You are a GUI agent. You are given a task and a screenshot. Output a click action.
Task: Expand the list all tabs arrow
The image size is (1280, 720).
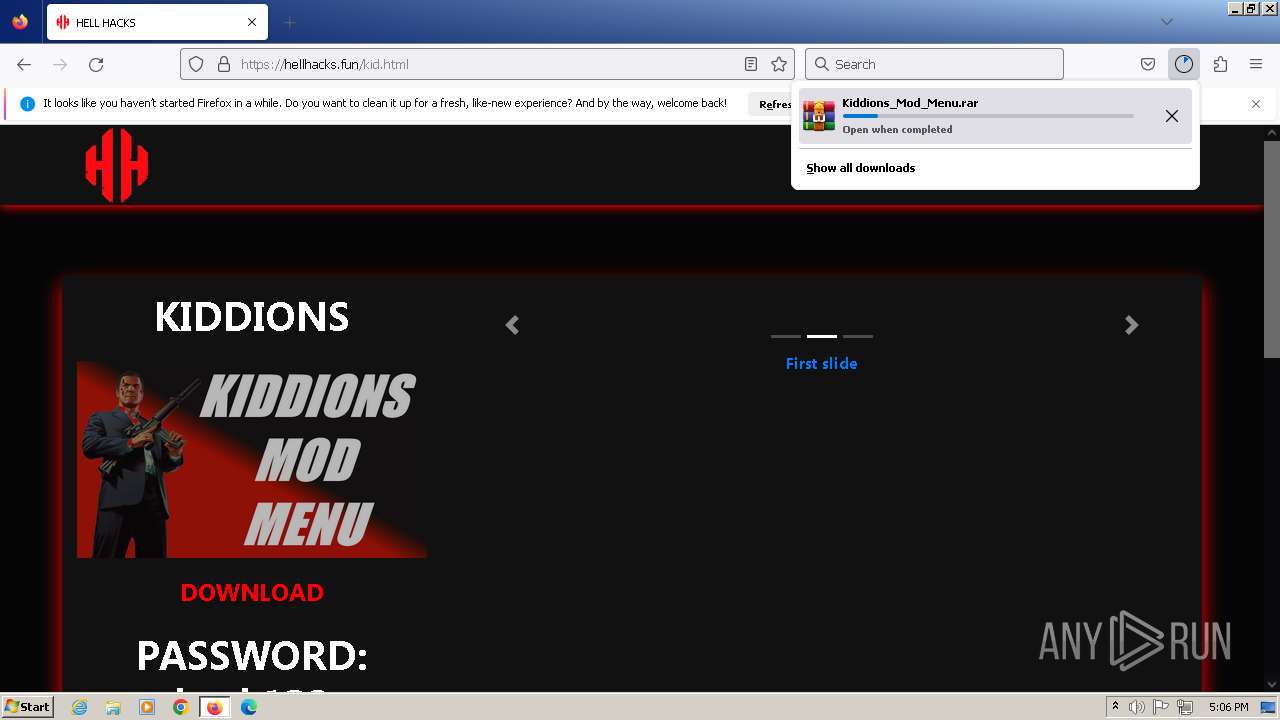[1166, 22]
